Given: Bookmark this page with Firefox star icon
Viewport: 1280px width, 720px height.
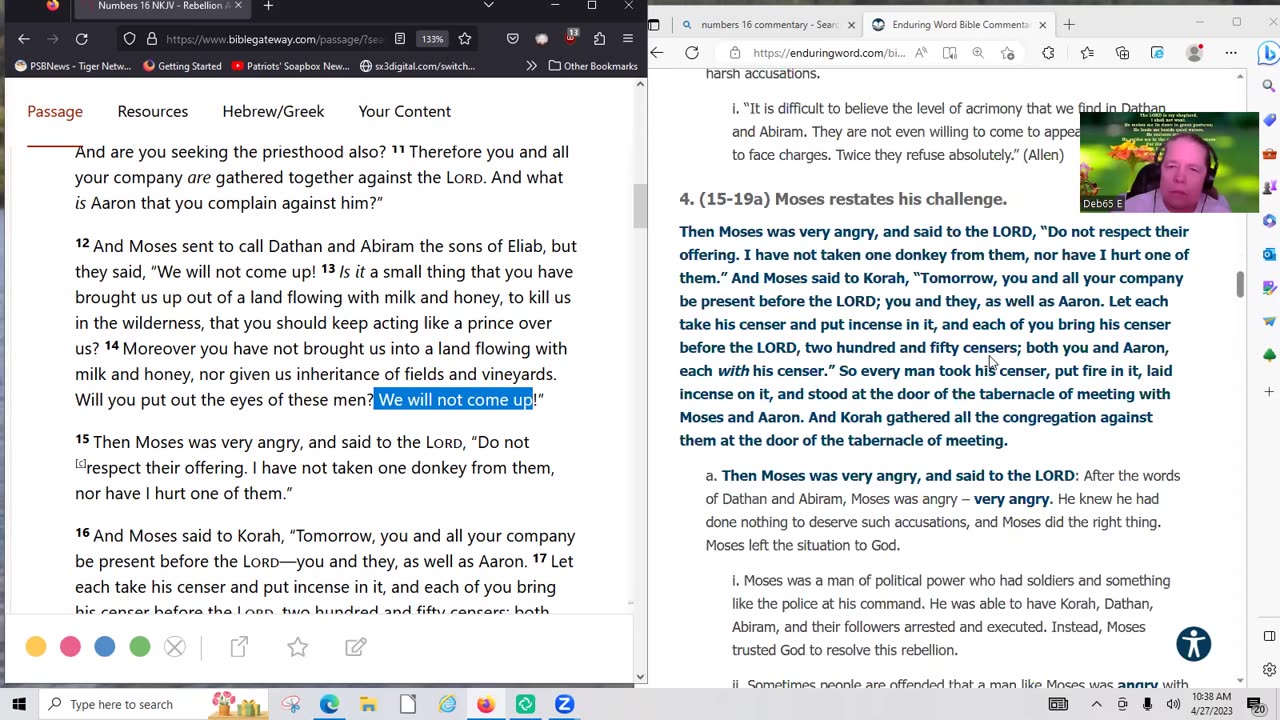Looking at the screenshot, I should (465, 39).
